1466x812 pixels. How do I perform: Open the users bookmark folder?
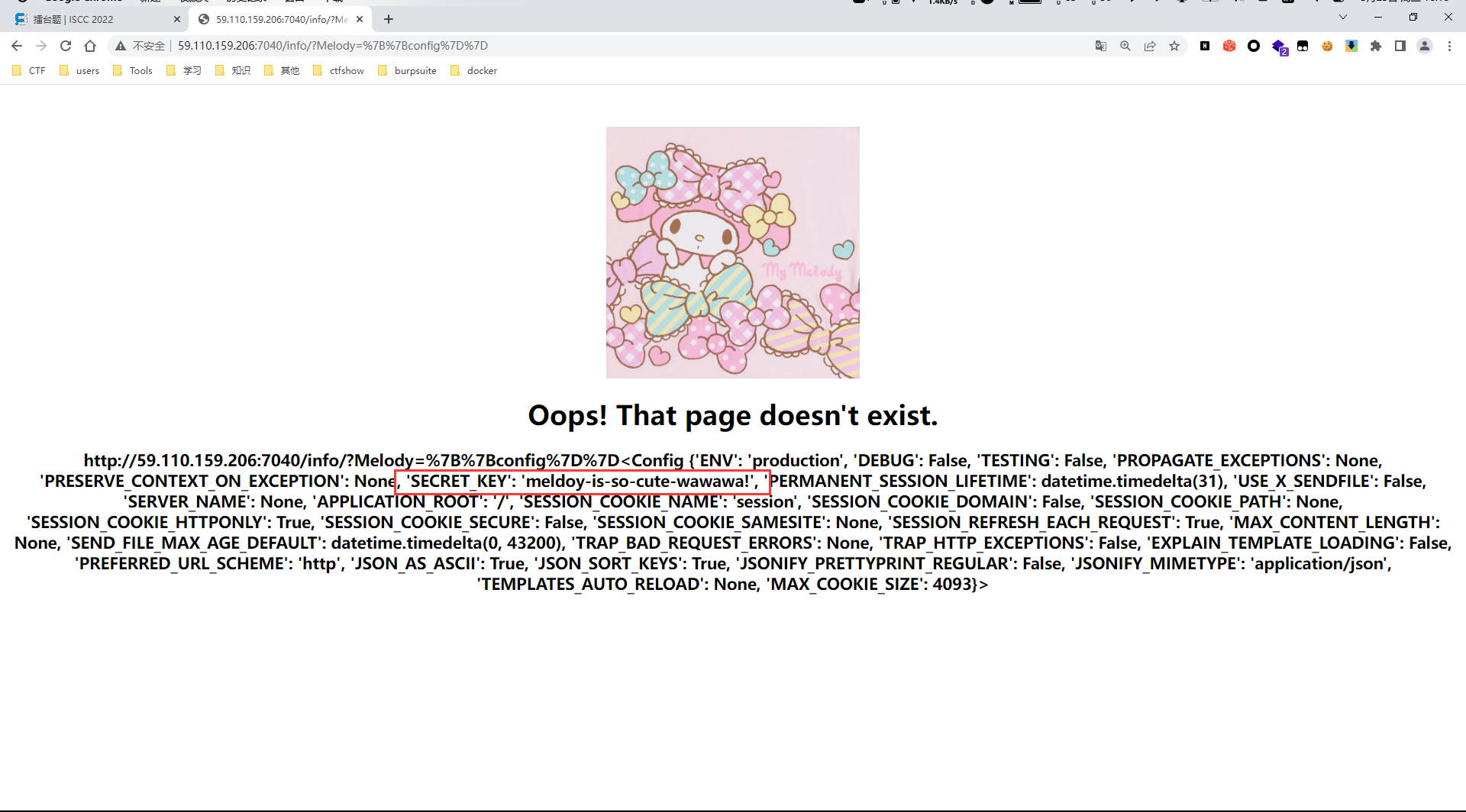point(79,71)
